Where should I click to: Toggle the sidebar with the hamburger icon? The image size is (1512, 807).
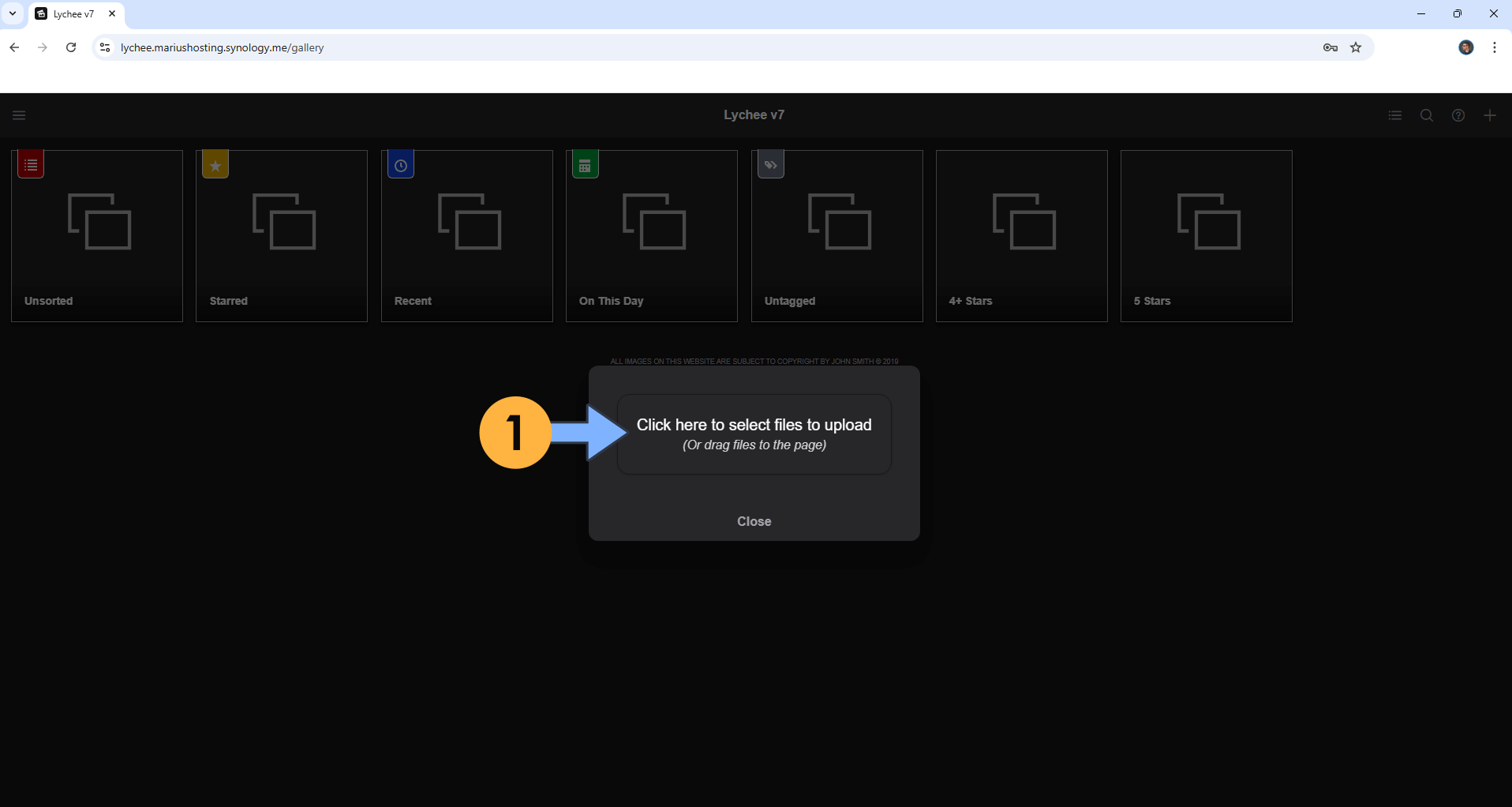click(x=19, y=115)
